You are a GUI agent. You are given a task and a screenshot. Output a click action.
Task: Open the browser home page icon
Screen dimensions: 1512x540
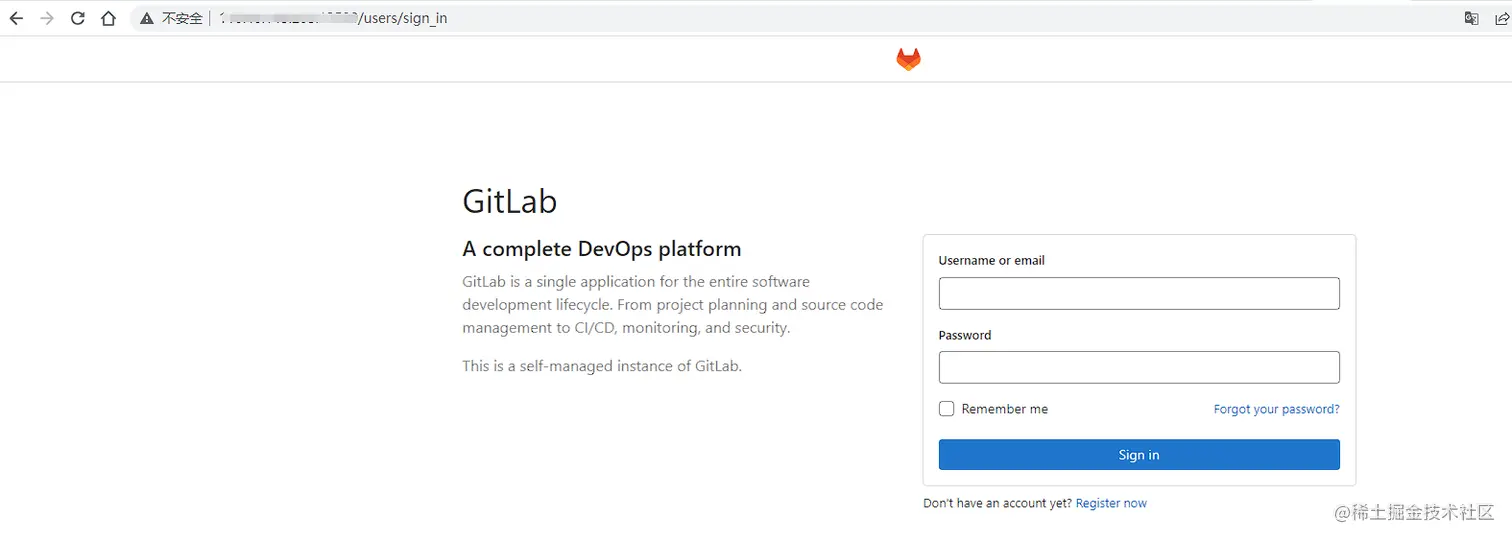108,18
